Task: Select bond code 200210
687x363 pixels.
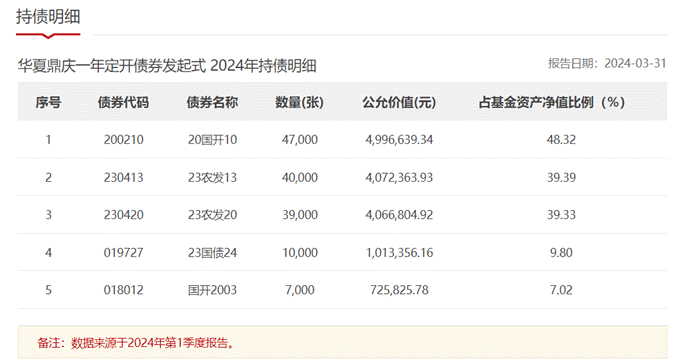Action: [x=124, y=140]
